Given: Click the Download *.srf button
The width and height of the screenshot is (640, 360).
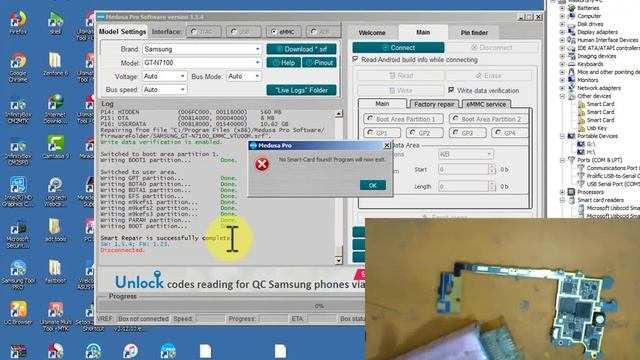Looking at the screenshot, I should [302, 49].
